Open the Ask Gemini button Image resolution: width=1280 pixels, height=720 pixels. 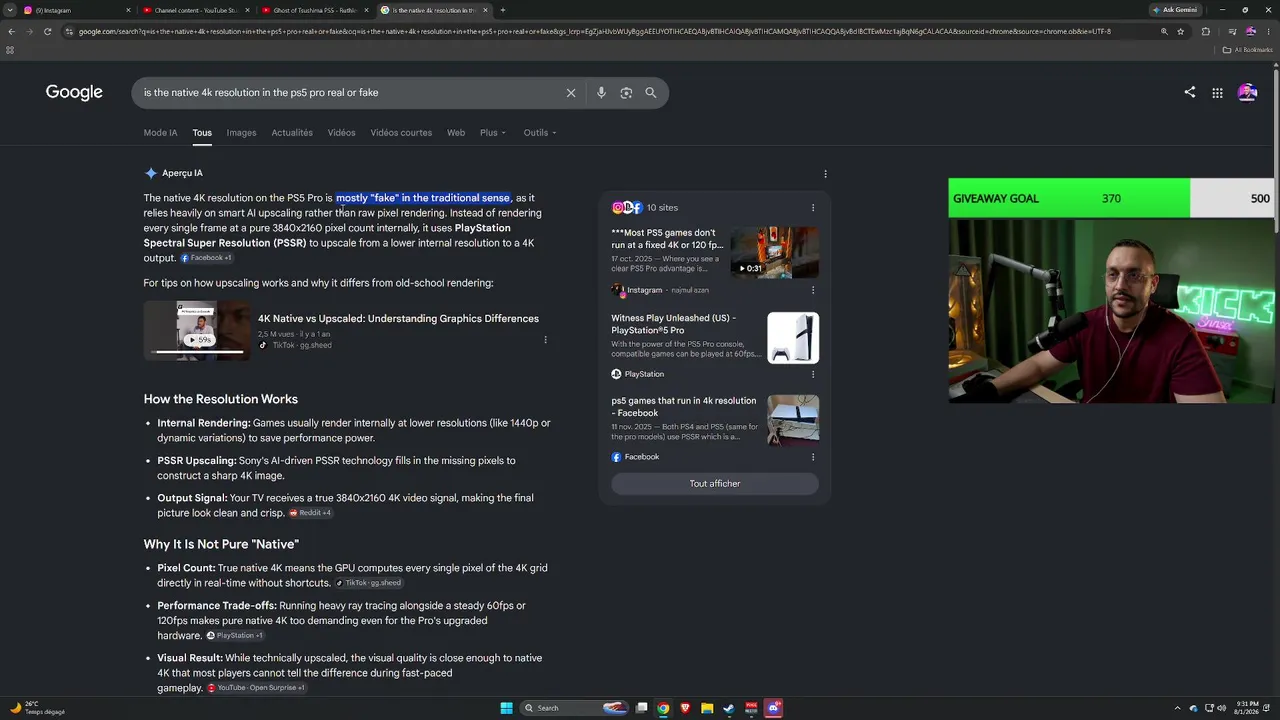1175,10
